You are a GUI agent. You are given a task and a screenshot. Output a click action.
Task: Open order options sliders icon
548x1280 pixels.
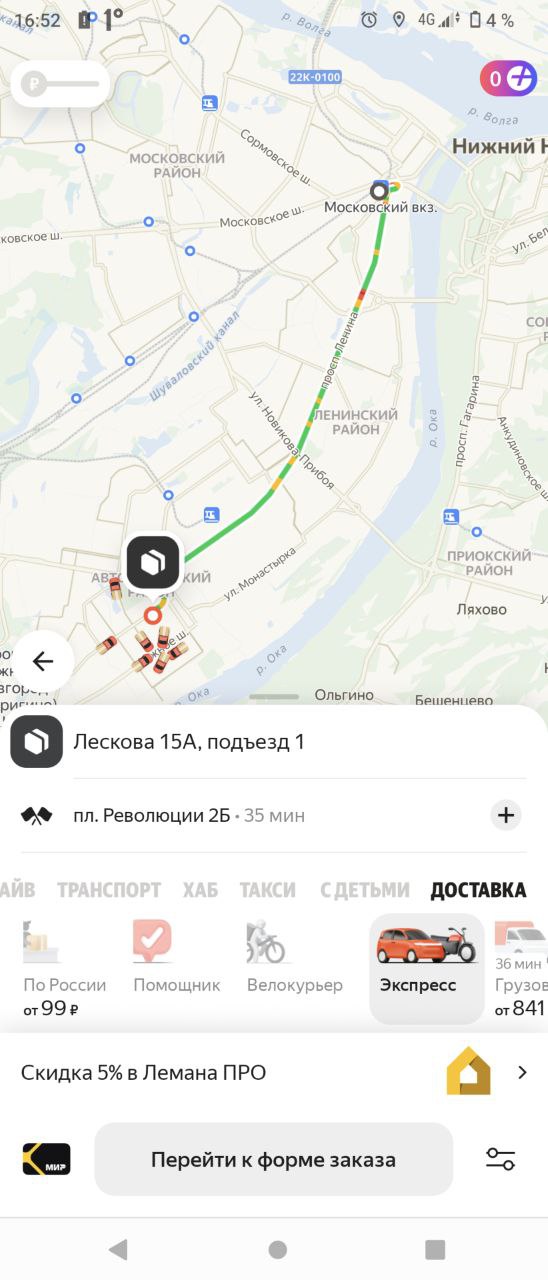[x=500, y=1159]
